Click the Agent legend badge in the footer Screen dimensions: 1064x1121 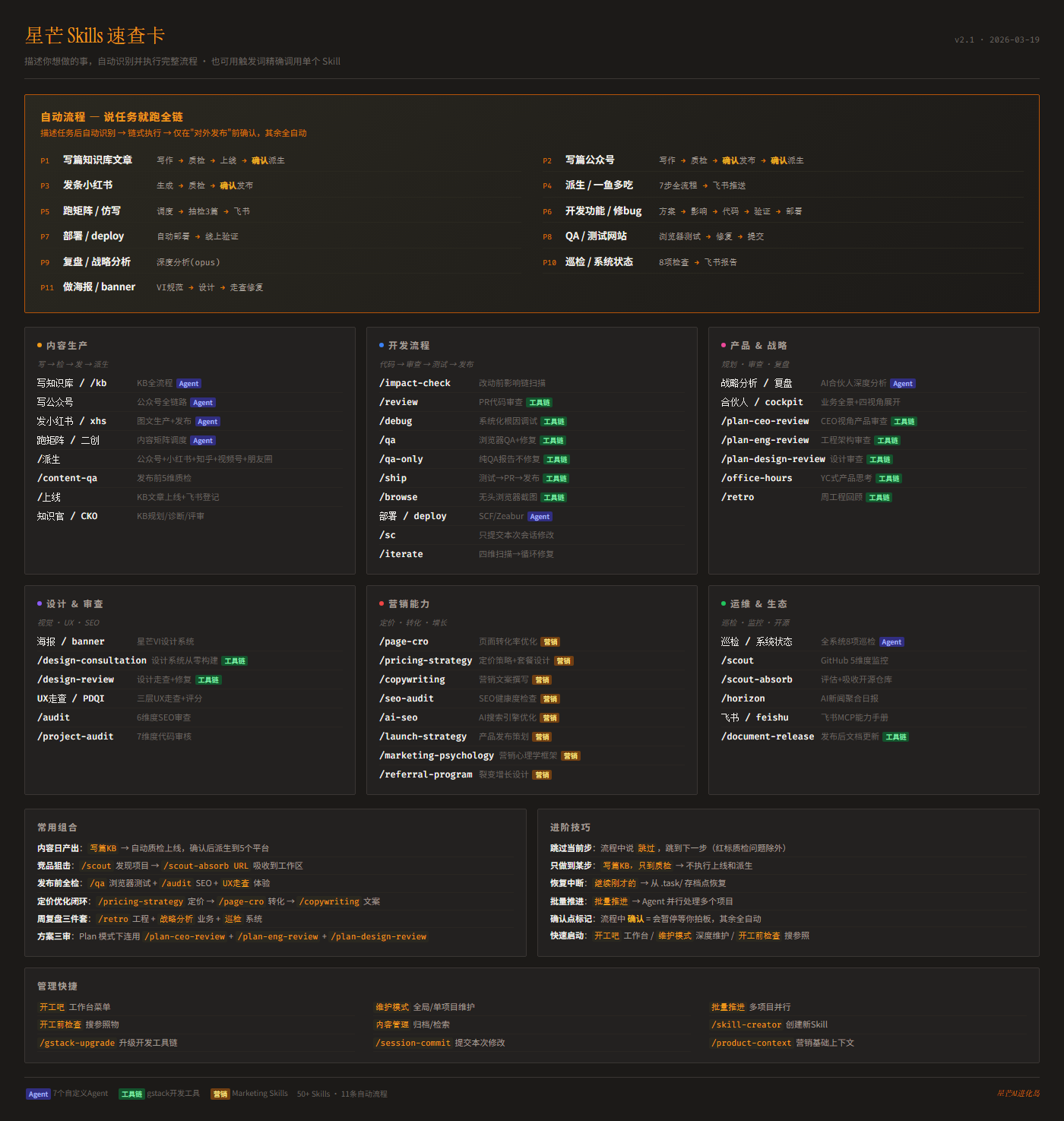[x=38, y=1094]
